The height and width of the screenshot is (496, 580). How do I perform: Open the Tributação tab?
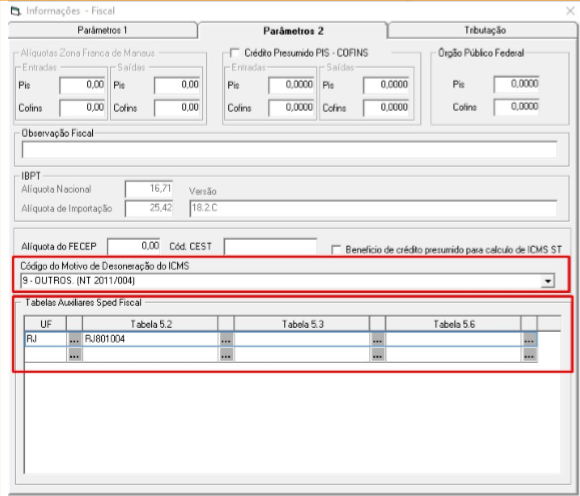pyautogui.click(x=484, y=30)
